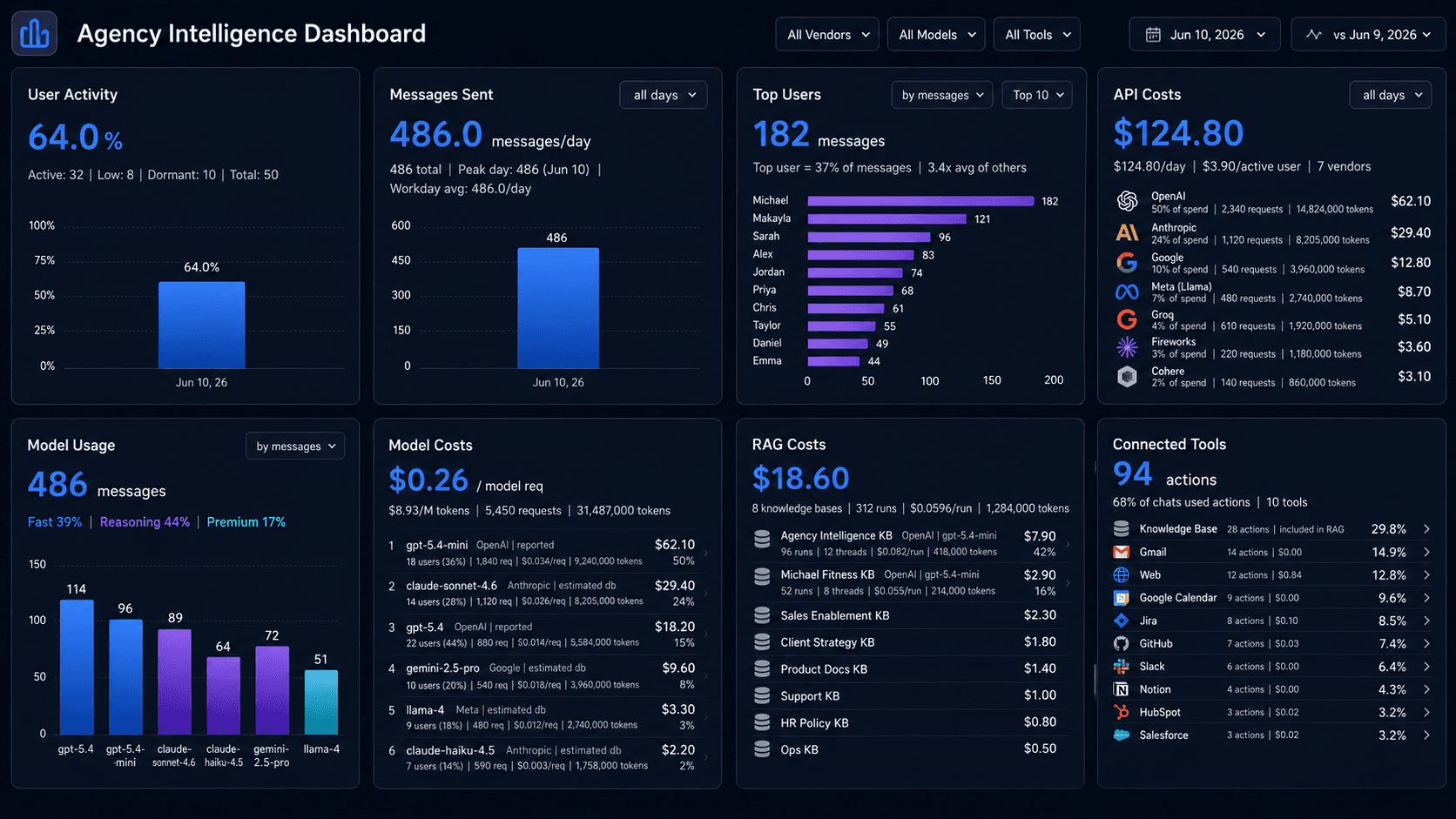Click the Cohere hexagon logo icon
Viewport: 1456px width, 819px height.
1127,376
